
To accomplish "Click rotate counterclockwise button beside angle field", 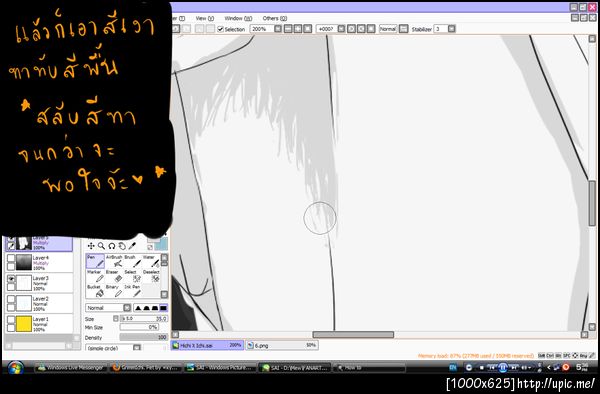I will (352, 29).
